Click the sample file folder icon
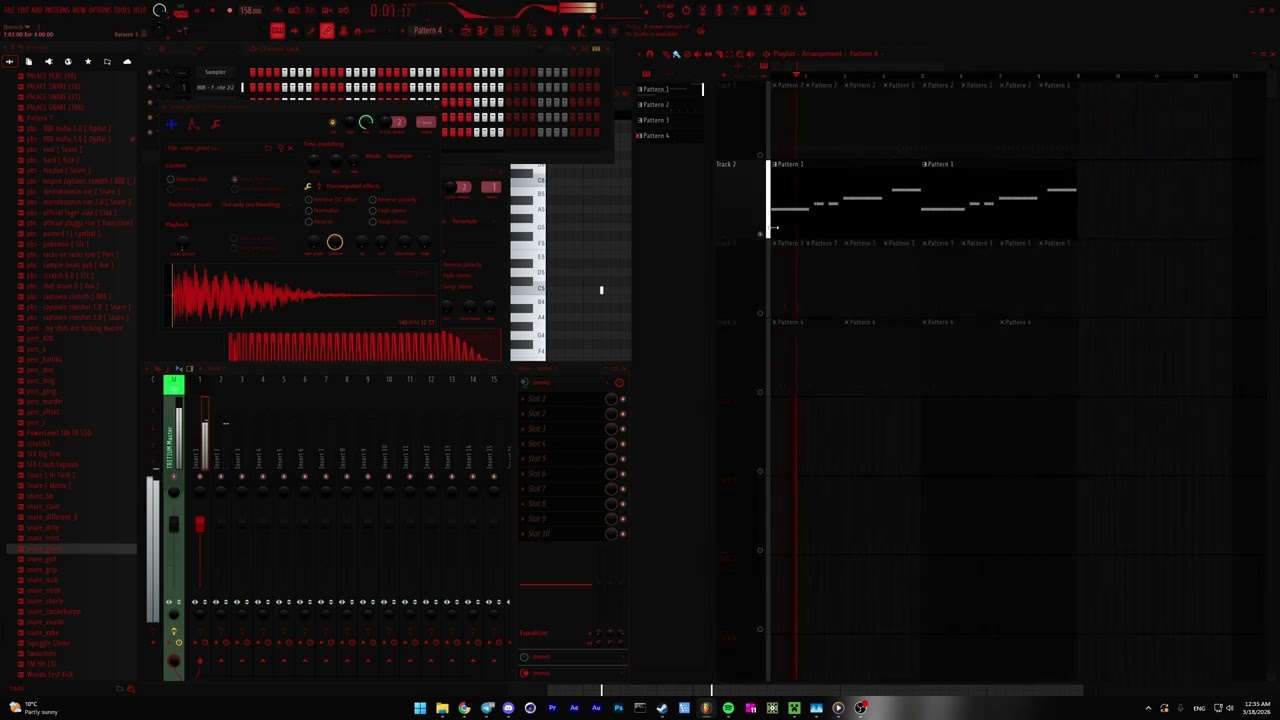The image size is (1280, 720). pos(268,148)
